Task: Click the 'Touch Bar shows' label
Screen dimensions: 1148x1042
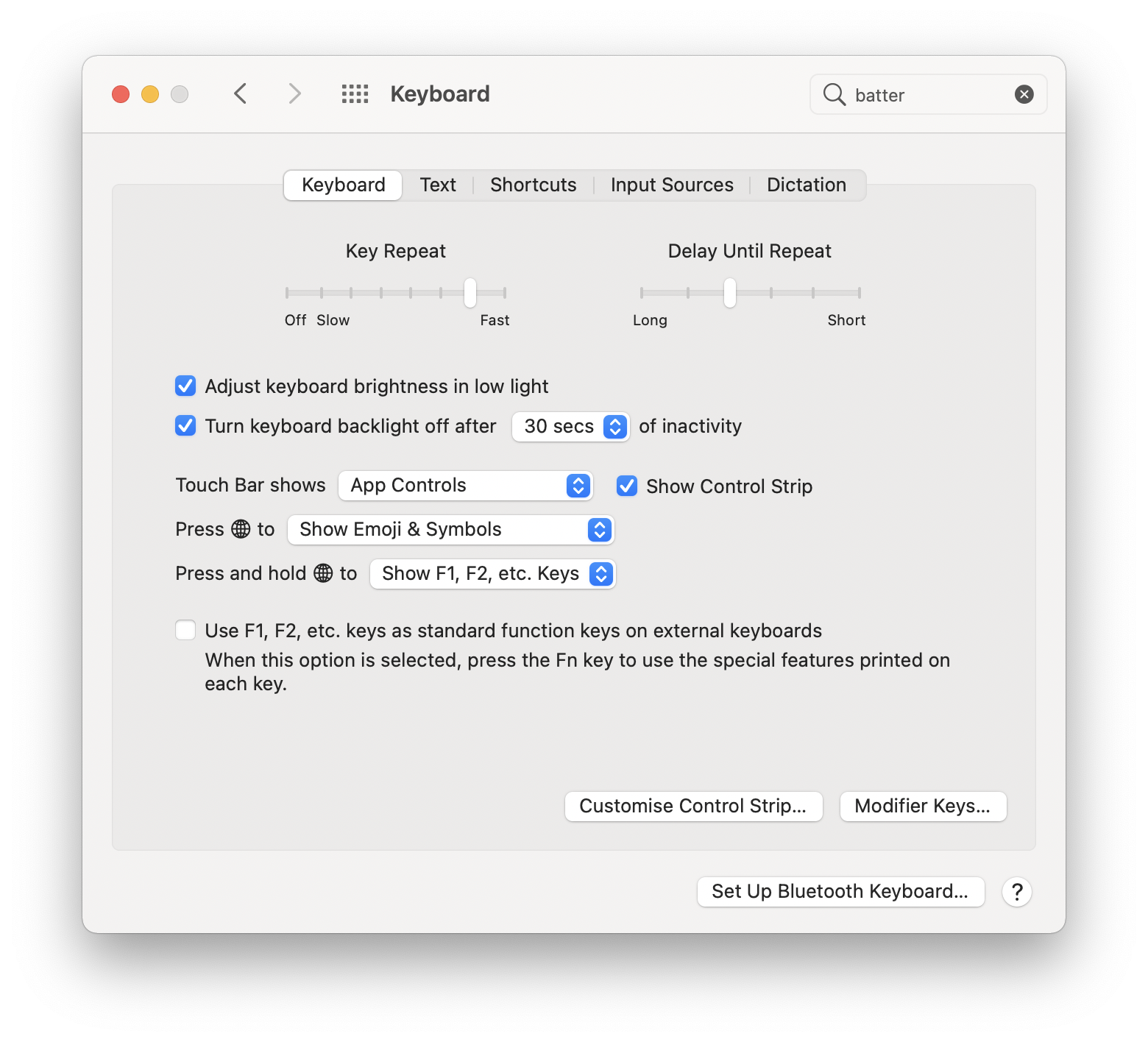Action: click(x=250, y=485)
